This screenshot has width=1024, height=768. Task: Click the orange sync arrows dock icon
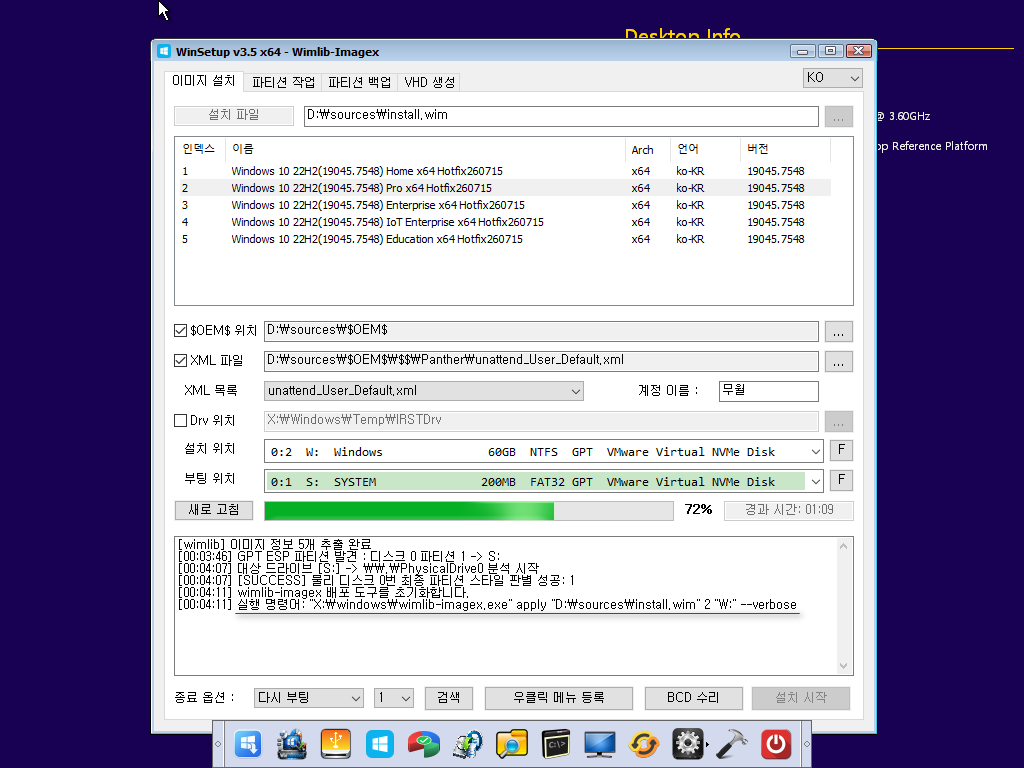[643, 744]
